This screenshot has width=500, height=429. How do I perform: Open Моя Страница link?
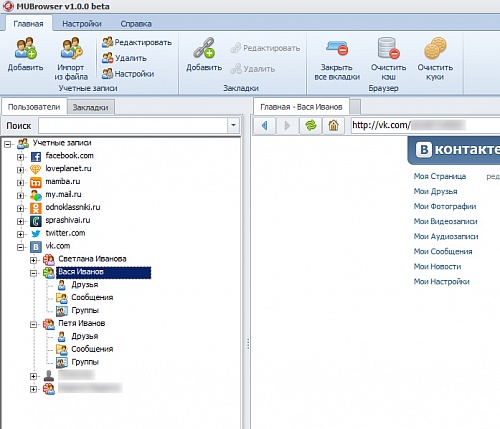440,176
